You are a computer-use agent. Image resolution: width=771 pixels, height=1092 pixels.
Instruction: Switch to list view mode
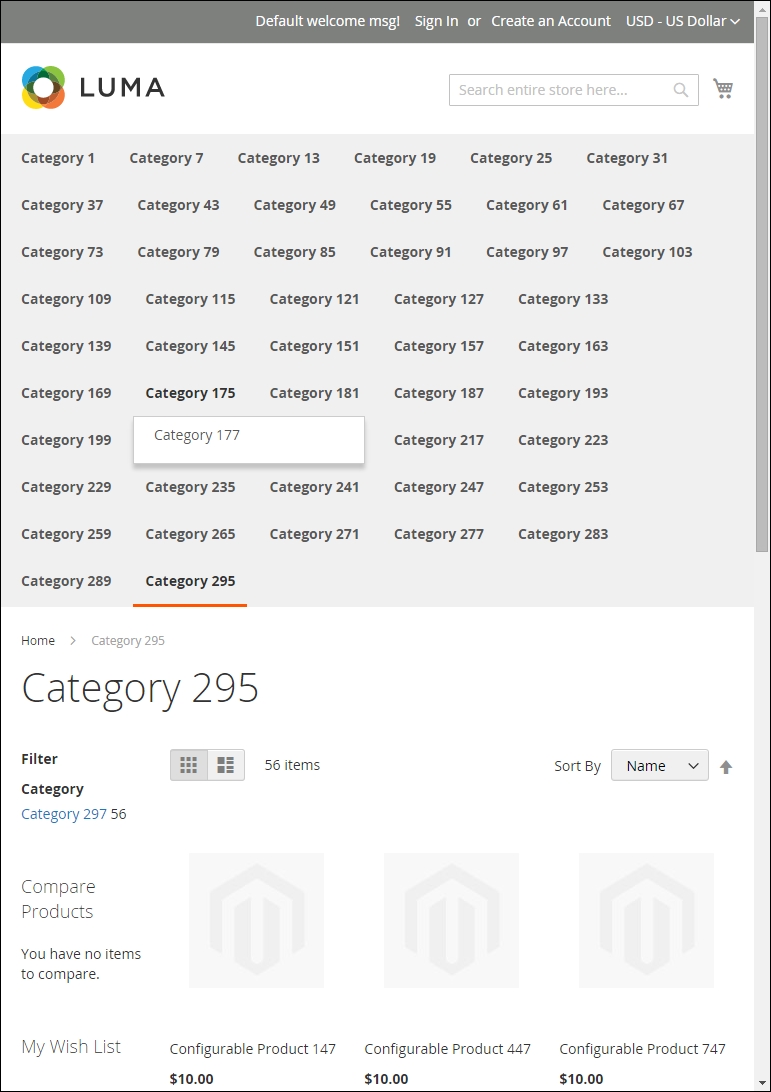(x=226, y=765)
